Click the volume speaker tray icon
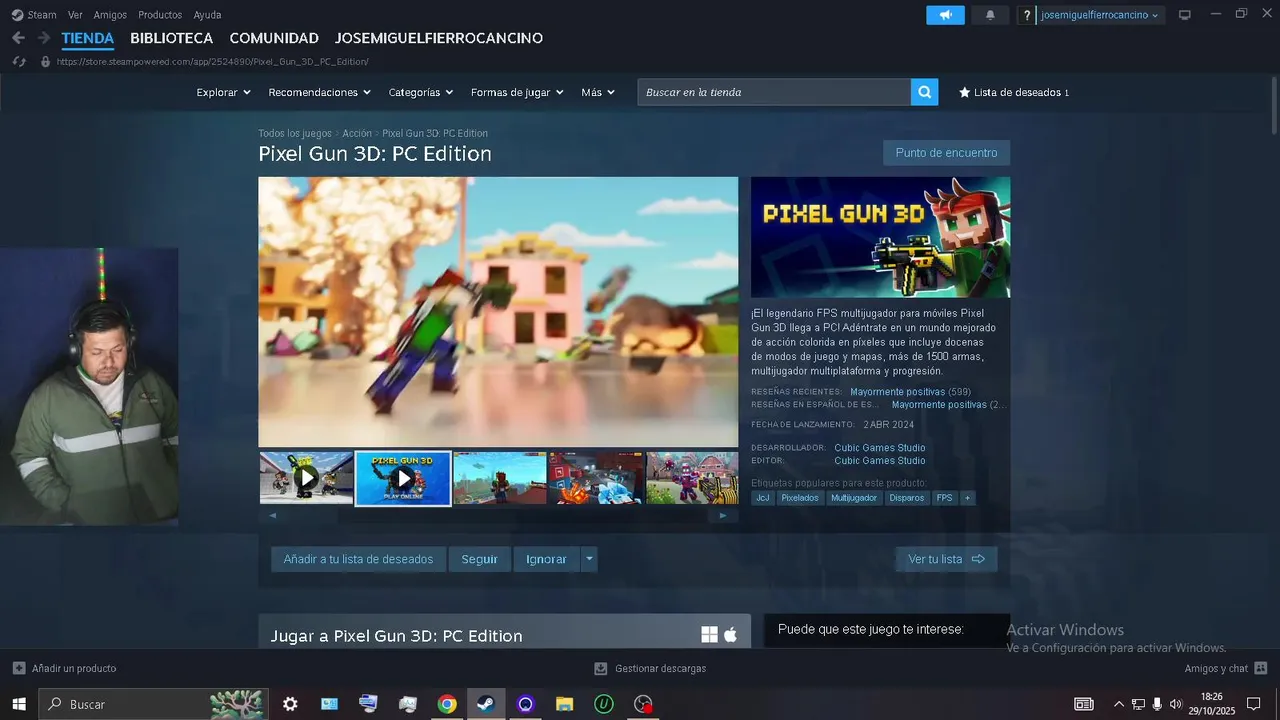Image resolution: width=1280 pixels, height=720 pixels. 1175,704
